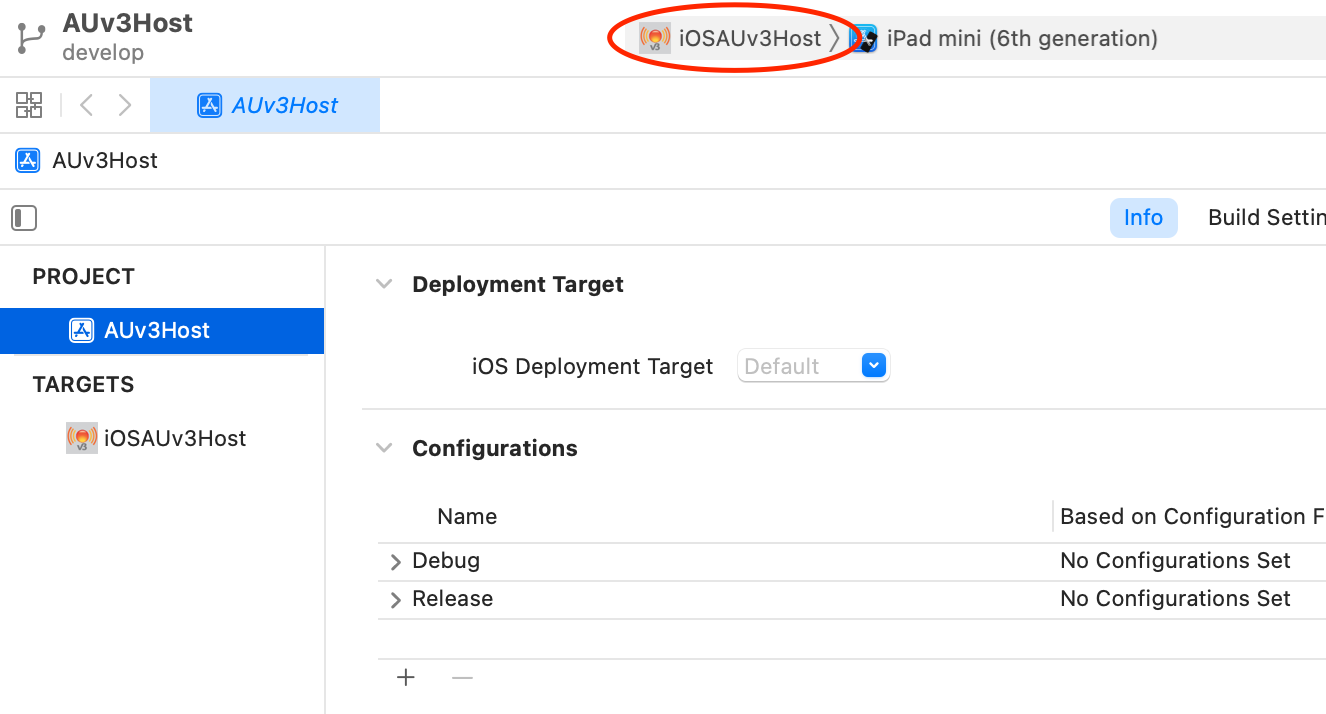Open the source control branch icon
The width and height of the screenshot is (1326, 714).
point(29,37)
